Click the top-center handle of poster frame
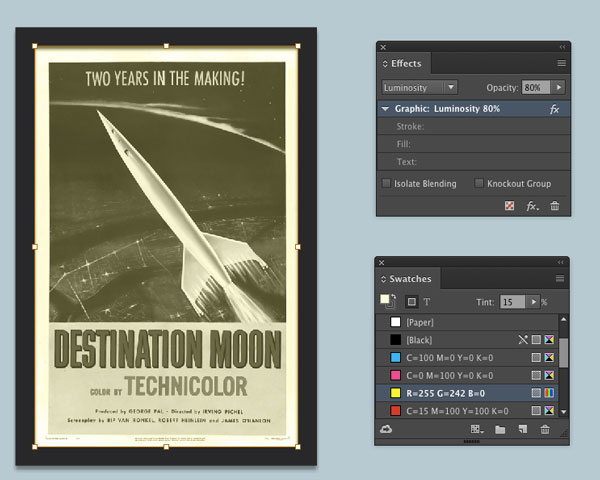This screenshot has height=480, width=600. [x=166, y=46]
